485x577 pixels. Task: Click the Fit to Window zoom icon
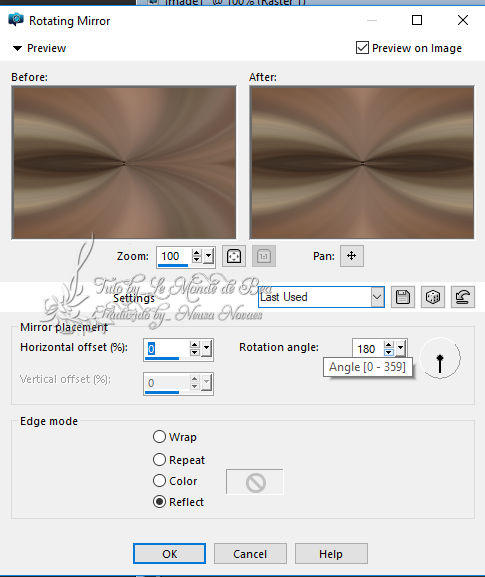tap(234, 256)
